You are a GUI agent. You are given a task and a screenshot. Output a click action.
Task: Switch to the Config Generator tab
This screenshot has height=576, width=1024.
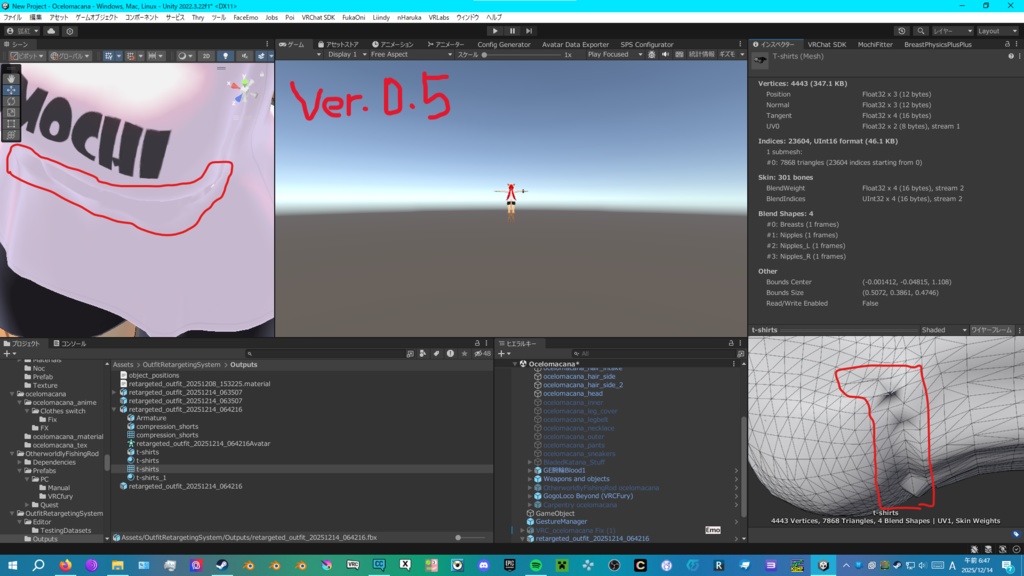point(504,44)
